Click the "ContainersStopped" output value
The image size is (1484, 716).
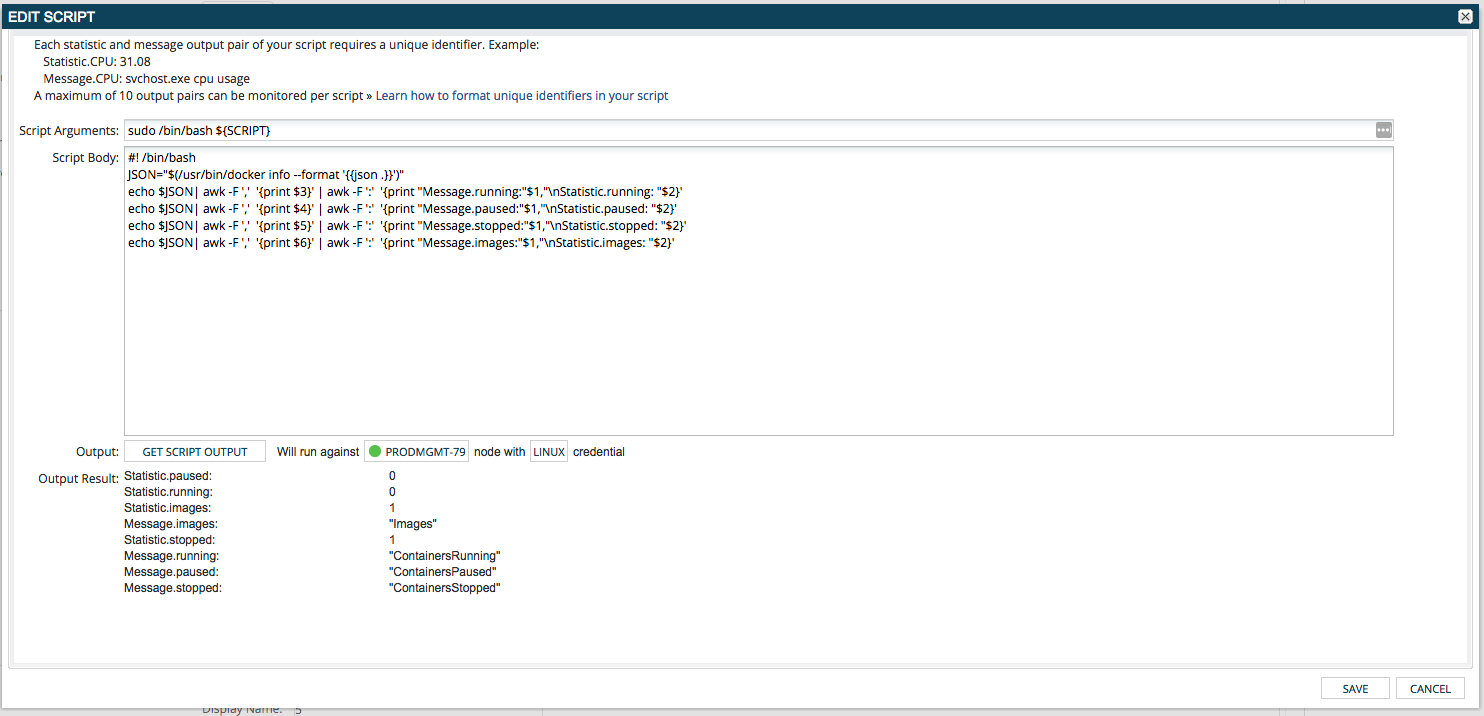click(444, 588)
